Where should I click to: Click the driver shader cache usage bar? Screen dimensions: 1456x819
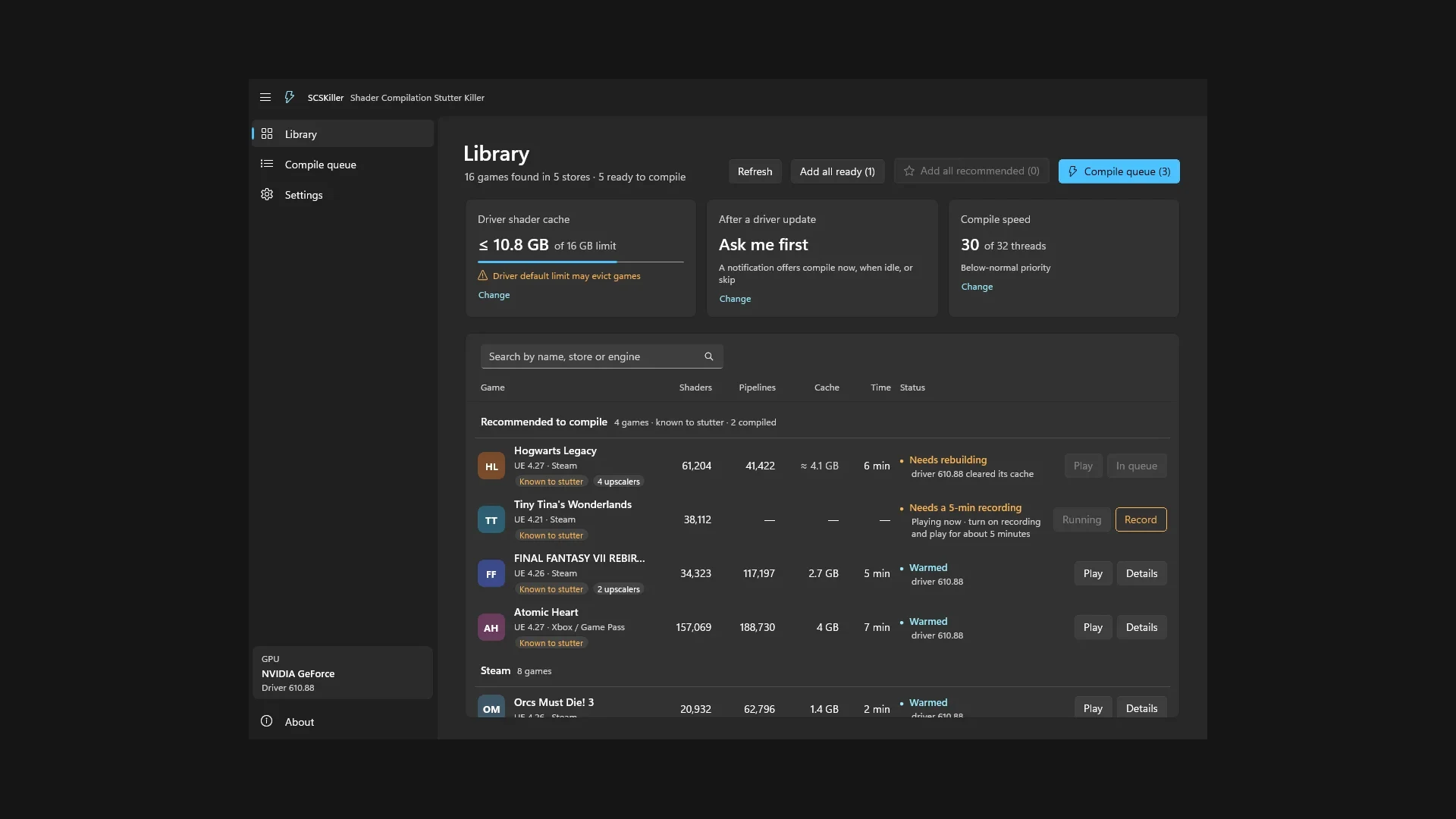pos(581,262)
